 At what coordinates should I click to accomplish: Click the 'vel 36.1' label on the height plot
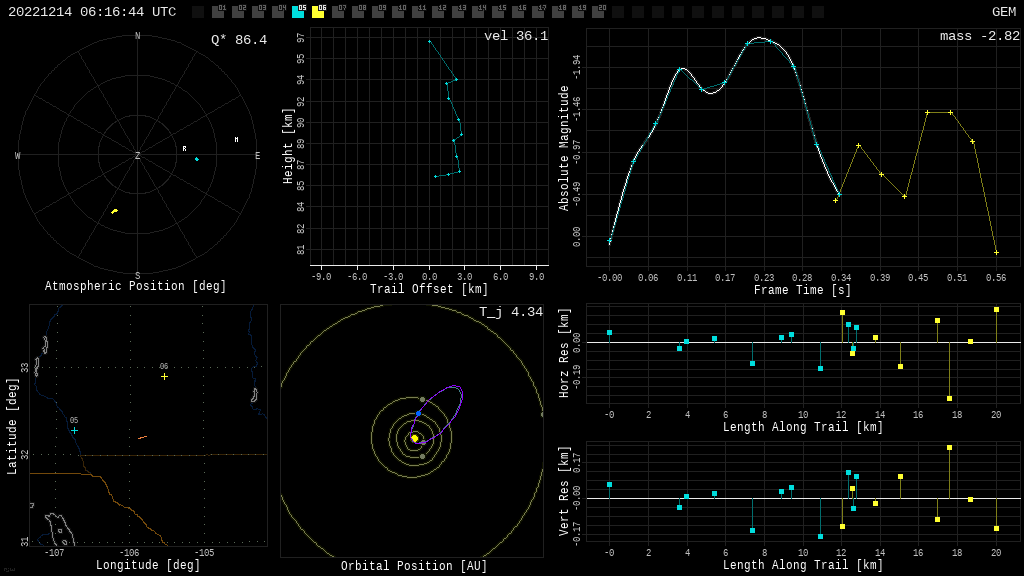516,36
